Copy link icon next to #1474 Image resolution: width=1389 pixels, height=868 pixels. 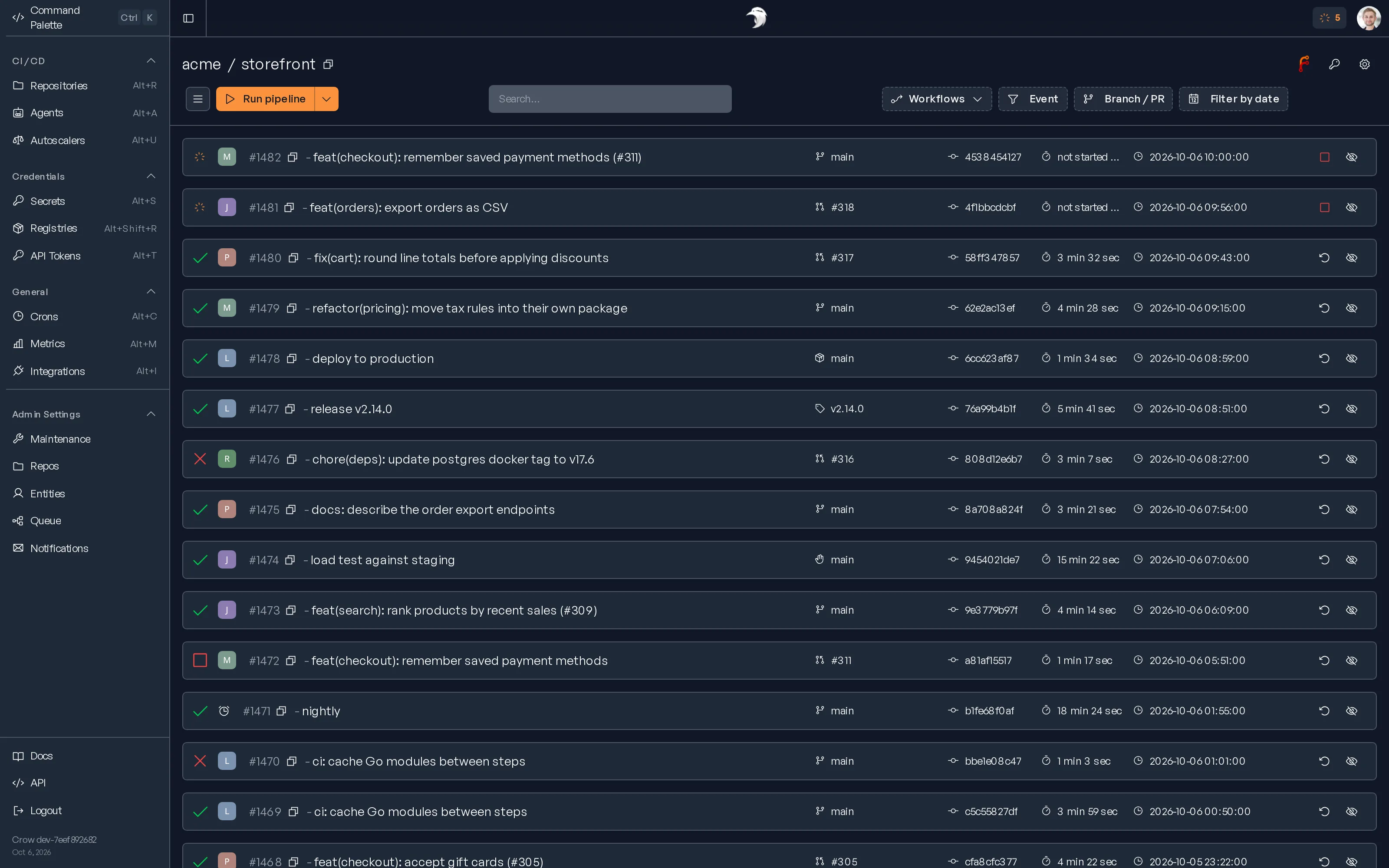point(290,560)
